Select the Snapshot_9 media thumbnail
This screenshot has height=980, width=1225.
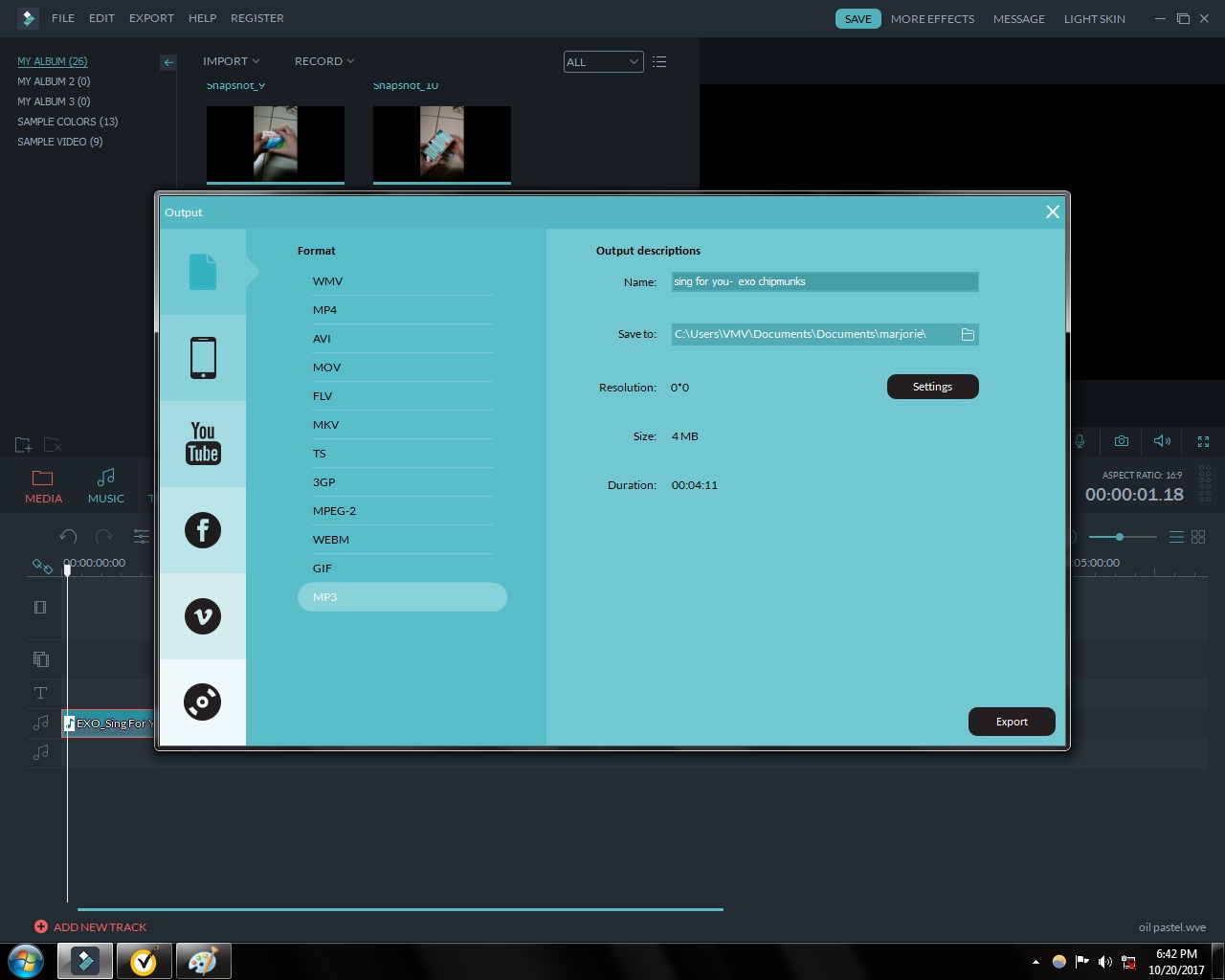click(276, 145)
